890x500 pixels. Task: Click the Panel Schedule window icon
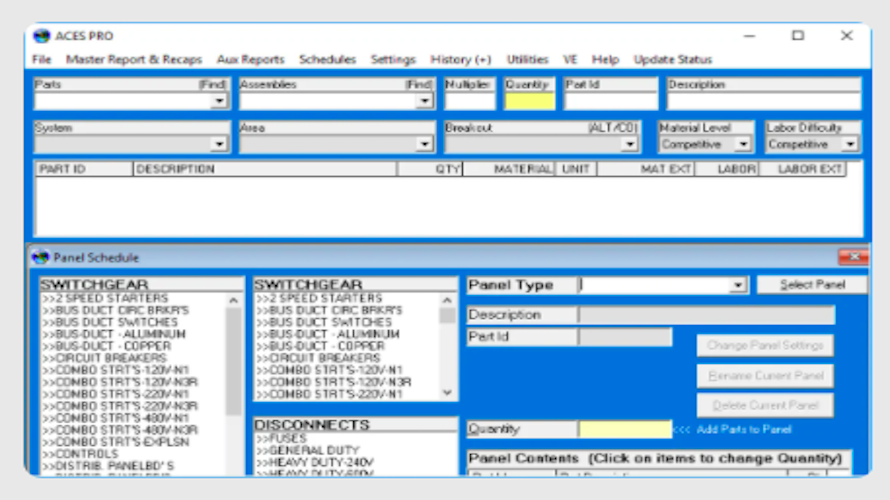point(40,258)
